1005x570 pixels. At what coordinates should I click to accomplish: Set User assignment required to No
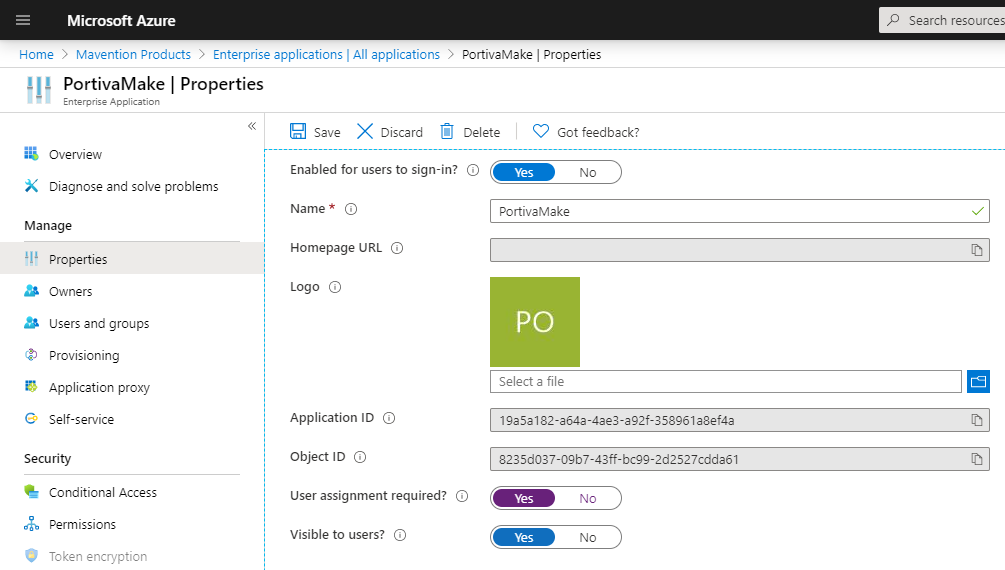[x=588, y=498]
